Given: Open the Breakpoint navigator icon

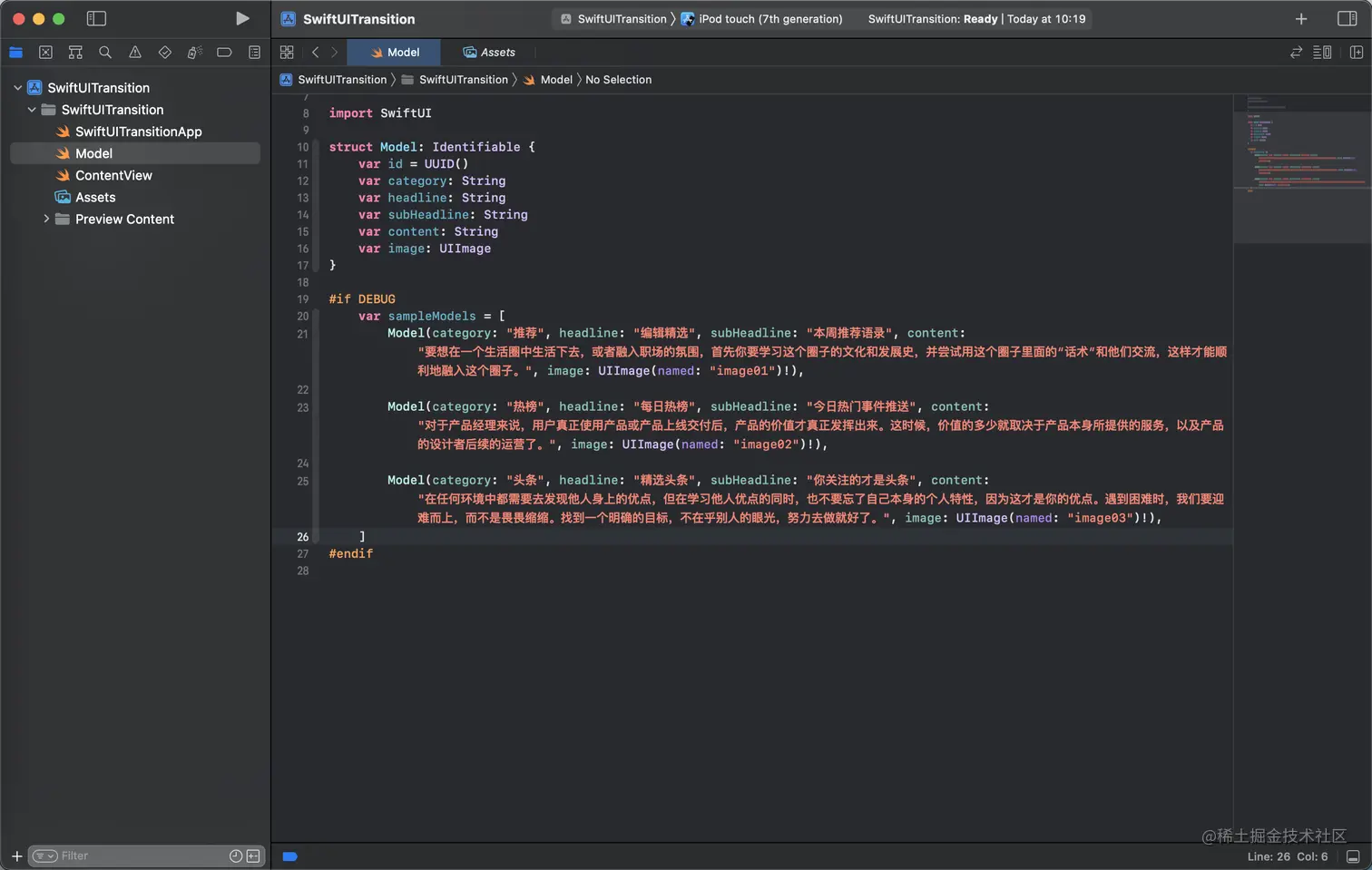Looking at the screenshot, I should point(224,53).
